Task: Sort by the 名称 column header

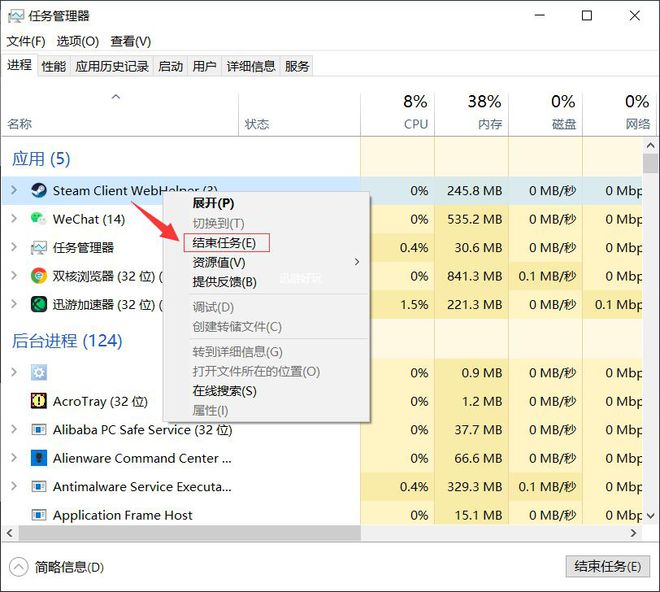Action: [120, 112]
